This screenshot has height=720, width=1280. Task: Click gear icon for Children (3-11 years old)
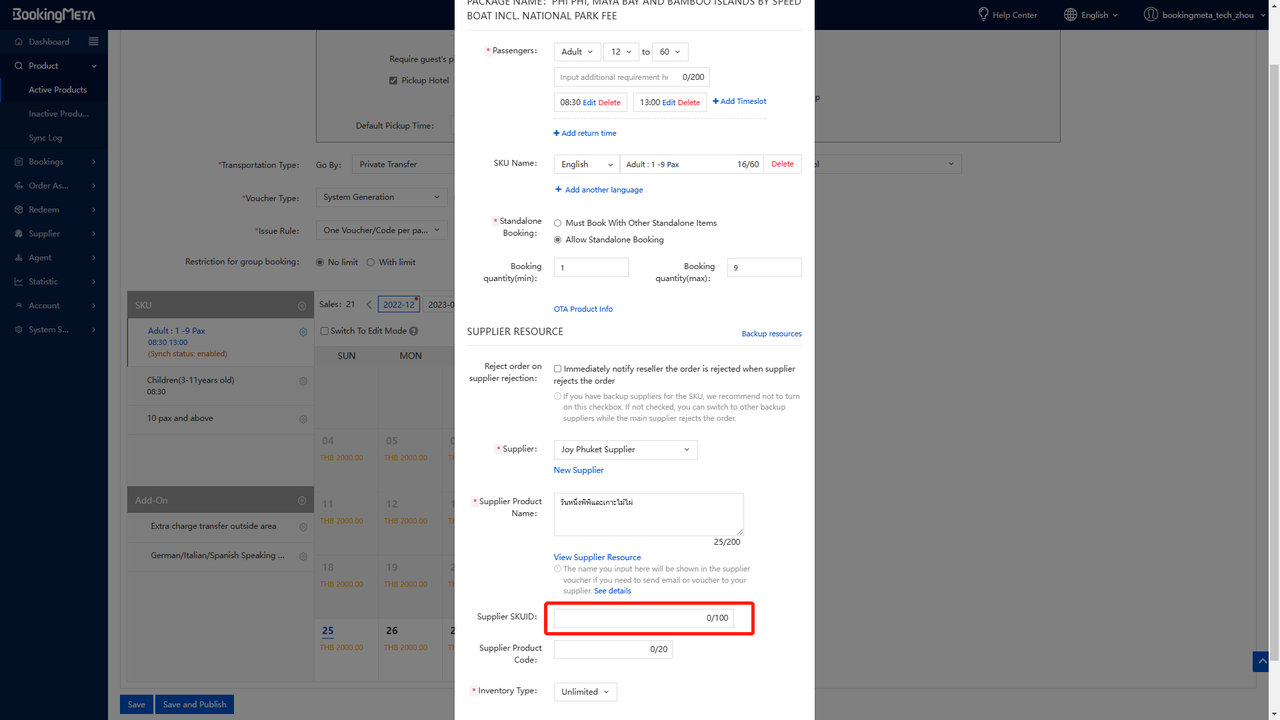(303, 381)
